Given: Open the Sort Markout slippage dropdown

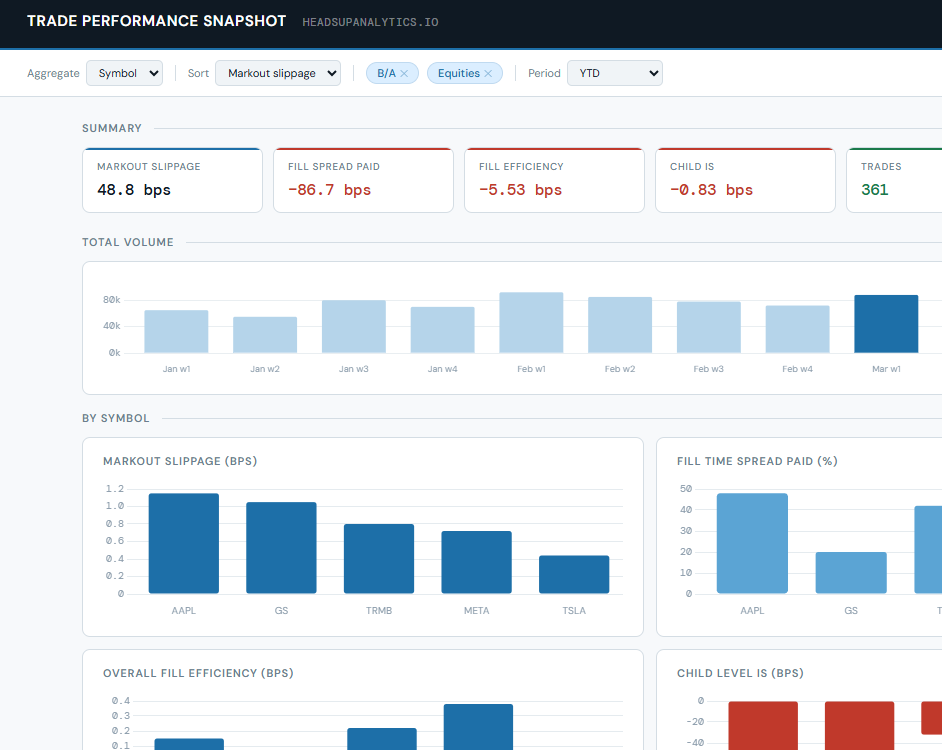Looking at the screenshot, I should (x=278, y=73).
